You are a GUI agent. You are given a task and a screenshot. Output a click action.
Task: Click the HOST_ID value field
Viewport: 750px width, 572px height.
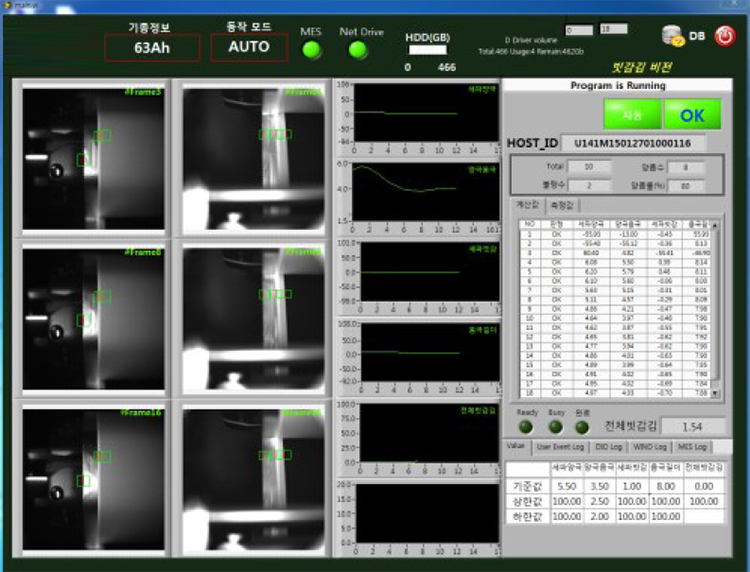click(x=632, y=143)
